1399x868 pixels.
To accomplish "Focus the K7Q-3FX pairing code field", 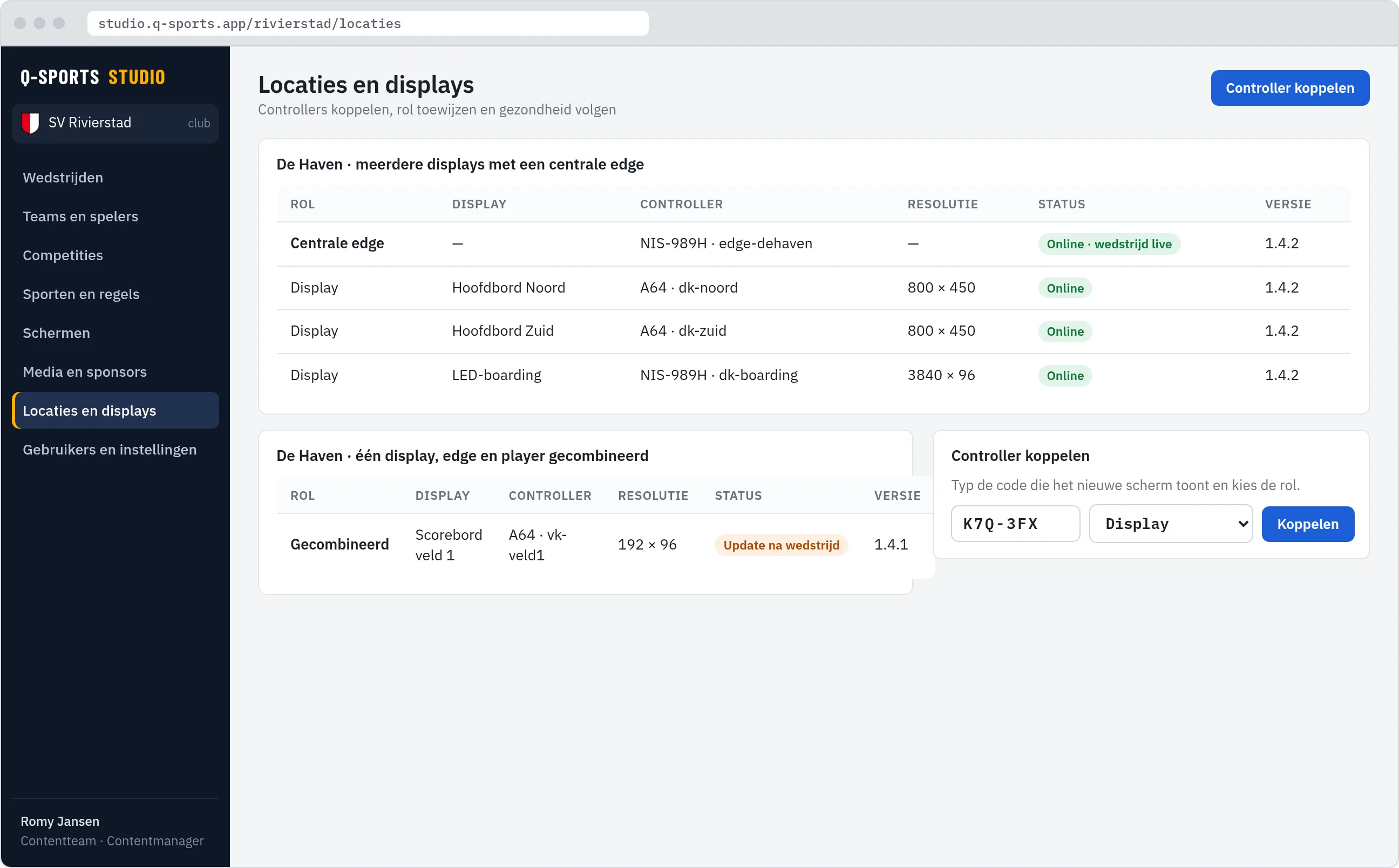I will tap(1015, 524).
